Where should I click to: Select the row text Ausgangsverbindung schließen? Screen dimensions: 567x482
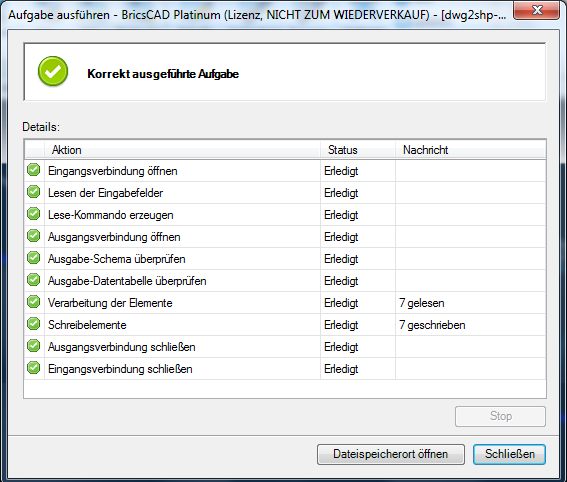point(122,347)
